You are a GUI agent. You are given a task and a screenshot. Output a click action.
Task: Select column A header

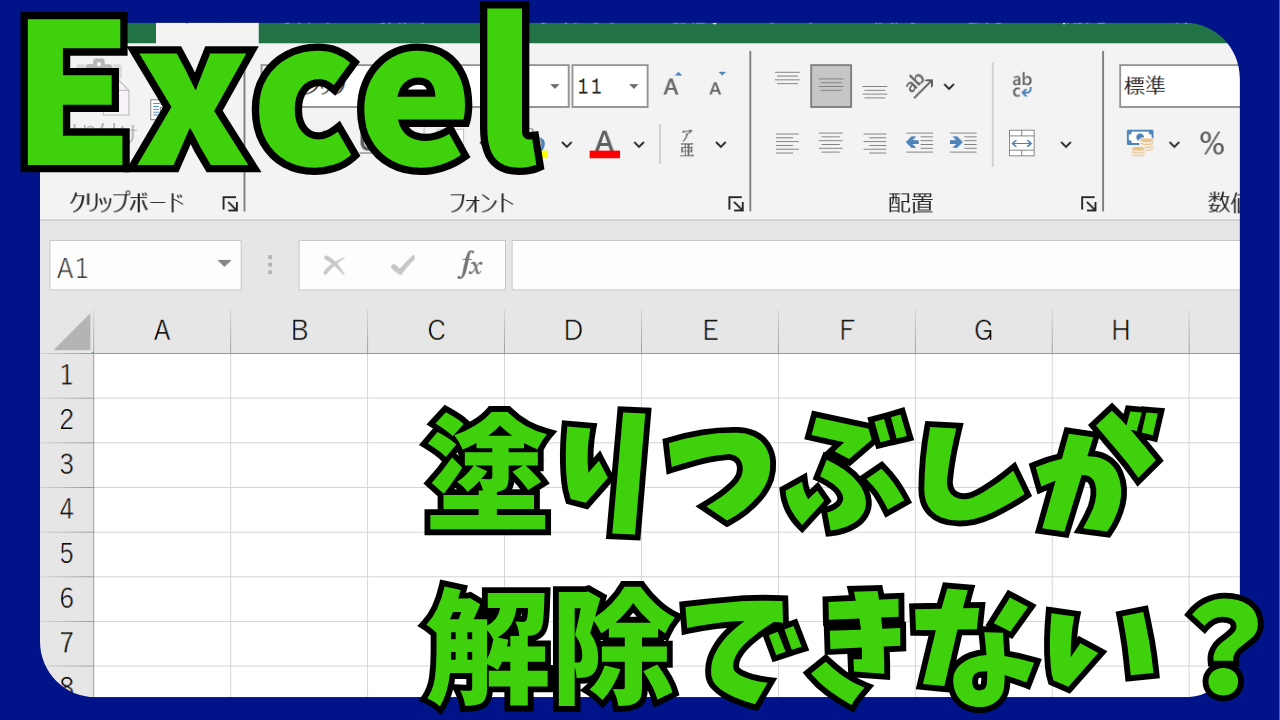coord(162,331)
